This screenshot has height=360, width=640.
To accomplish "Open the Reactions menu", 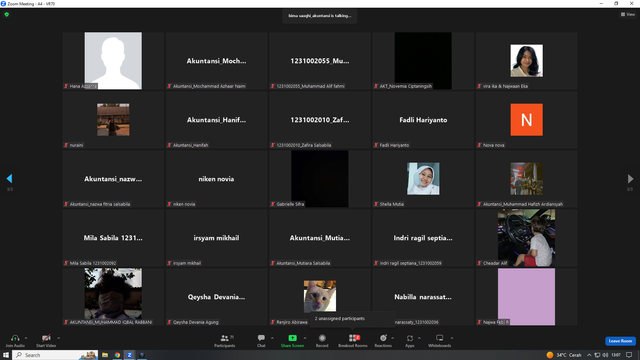I will click(383, 340).
